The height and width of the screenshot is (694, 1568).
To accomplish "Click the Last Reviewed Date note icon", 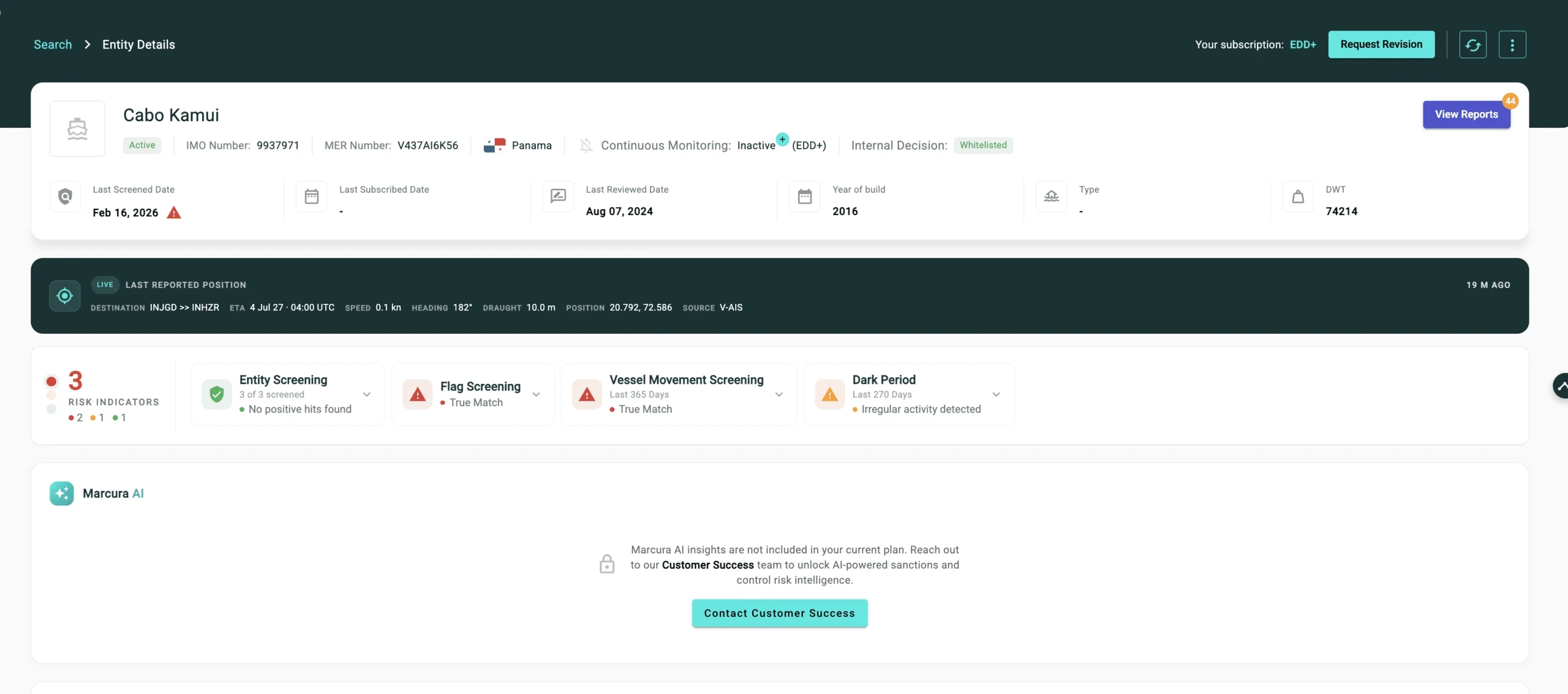I will pos(558,196).
